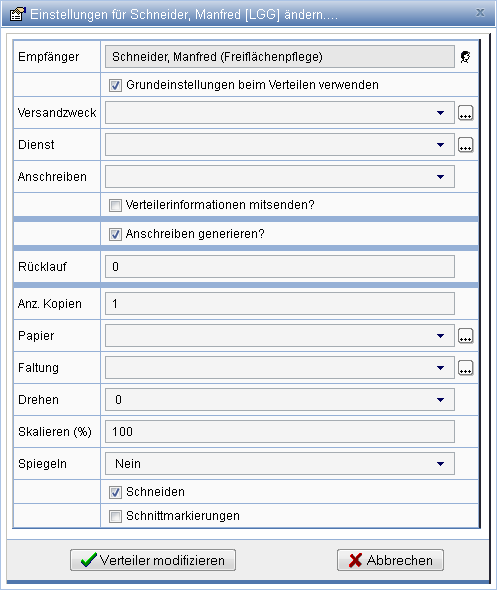This screenshot has width=497, height=590.
Task: Open the ellipsis button next to Papier
Action: point(465,336)
